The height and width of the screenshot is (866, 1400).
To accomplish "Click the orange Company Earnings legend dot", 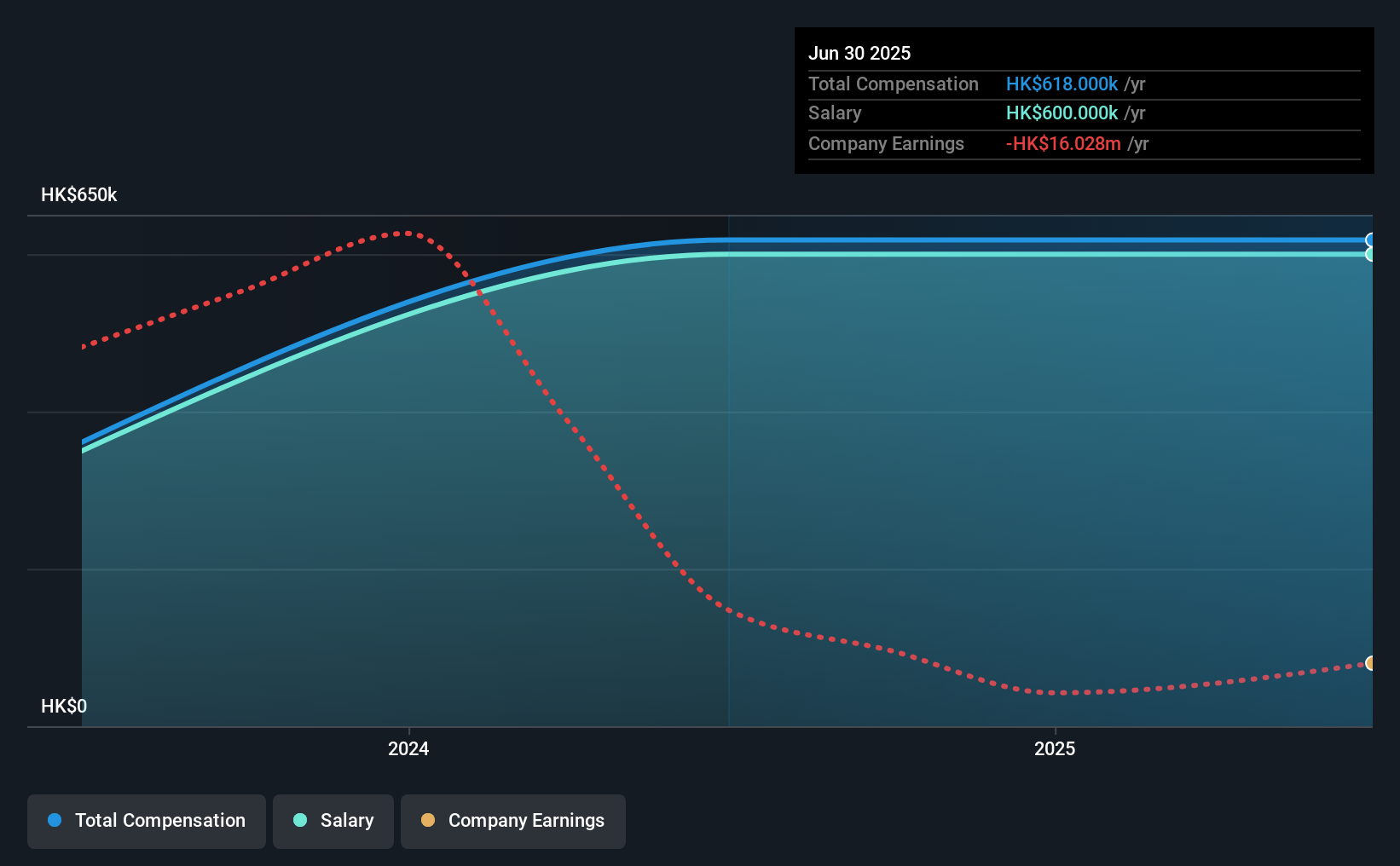I will [428, 820].
